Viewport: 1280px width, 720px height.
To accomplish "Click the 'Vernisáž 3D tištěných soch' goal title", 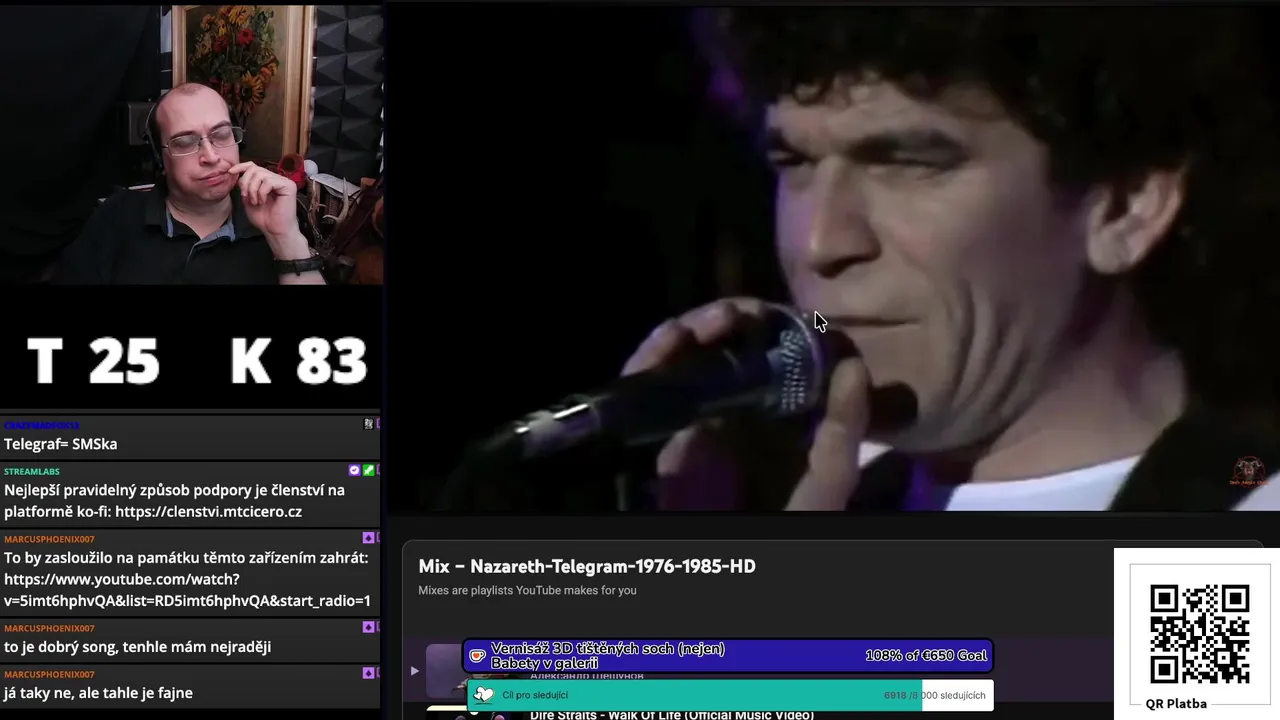I will click(608, 656).
